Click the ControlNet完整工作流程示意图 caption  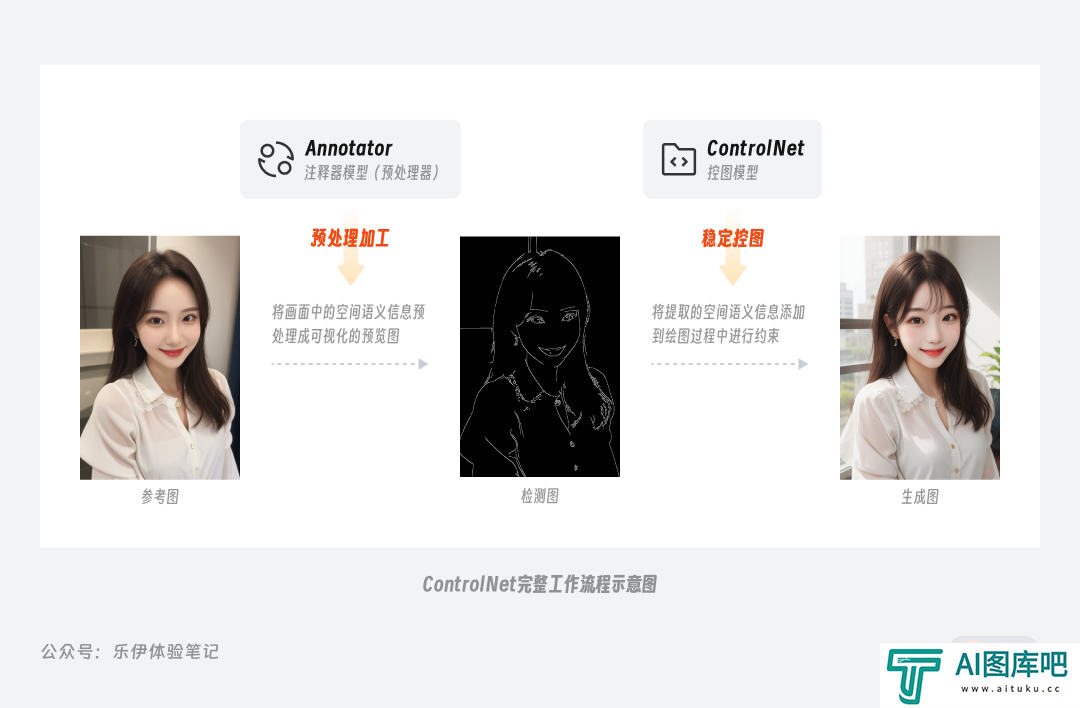(x=539, y=584)
